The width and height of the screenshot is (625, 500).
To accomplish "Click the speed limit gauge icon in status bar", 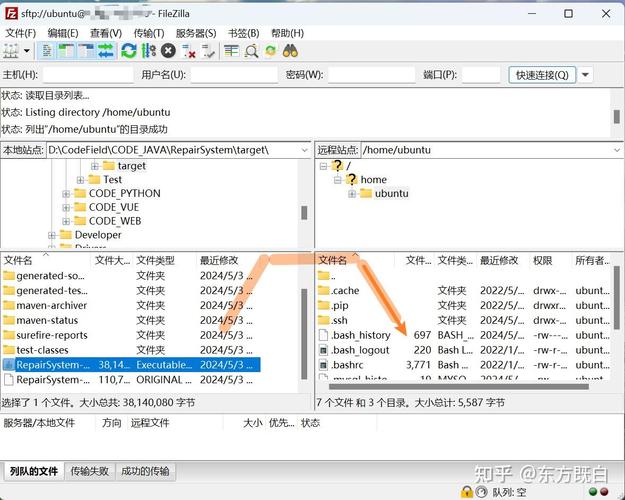I will click(x=482, y=492).
